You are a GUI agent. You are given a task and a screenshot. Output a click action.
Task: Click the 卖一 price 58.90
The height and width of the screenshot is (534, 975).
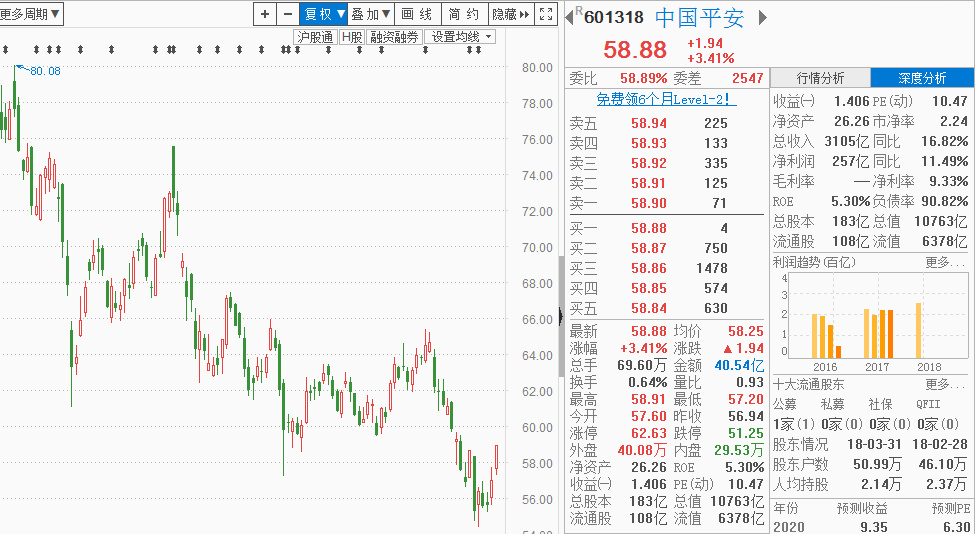[x=649, y=203]
